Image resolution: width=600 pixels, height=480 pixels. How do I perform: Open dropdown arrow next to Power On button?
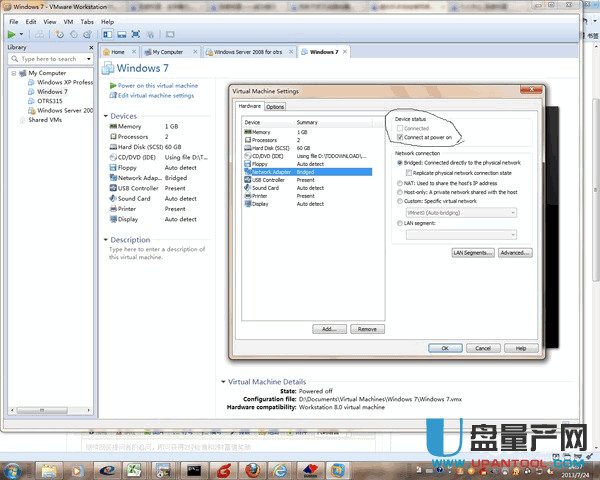click(24, 34)
